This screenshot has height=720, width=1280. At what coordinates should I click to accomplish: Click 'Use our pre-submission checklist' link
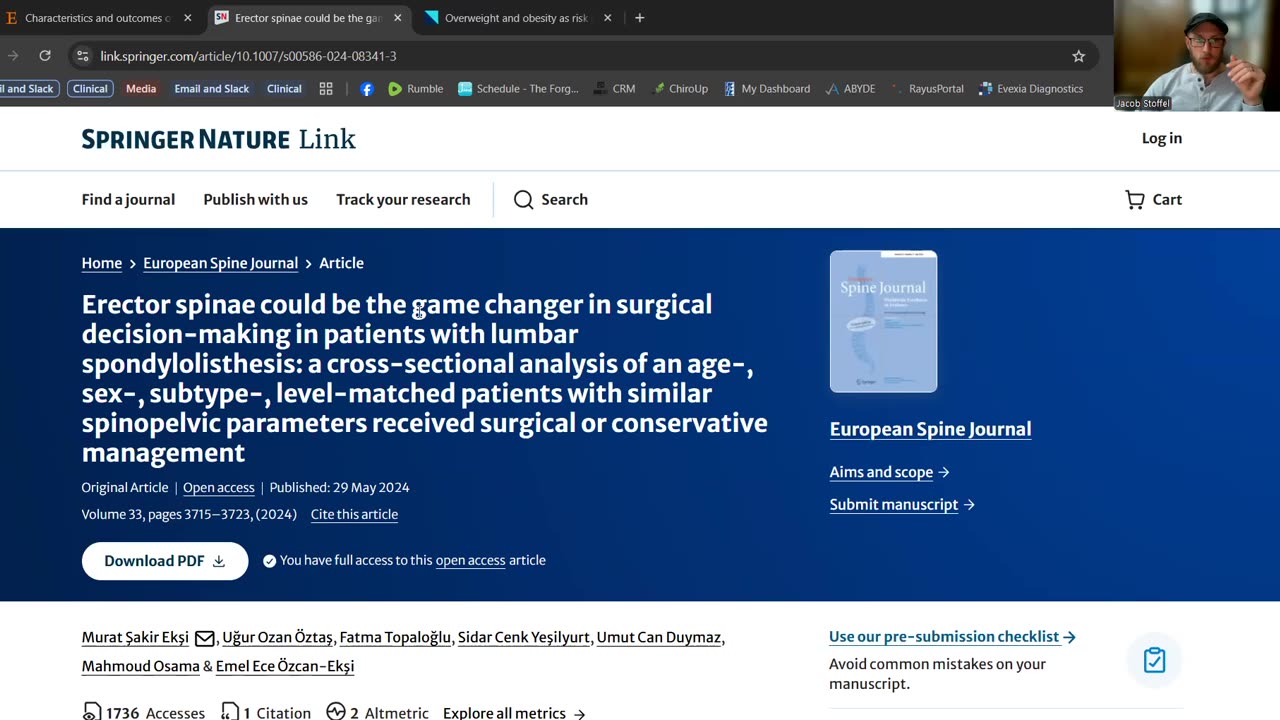click(952, 636)
